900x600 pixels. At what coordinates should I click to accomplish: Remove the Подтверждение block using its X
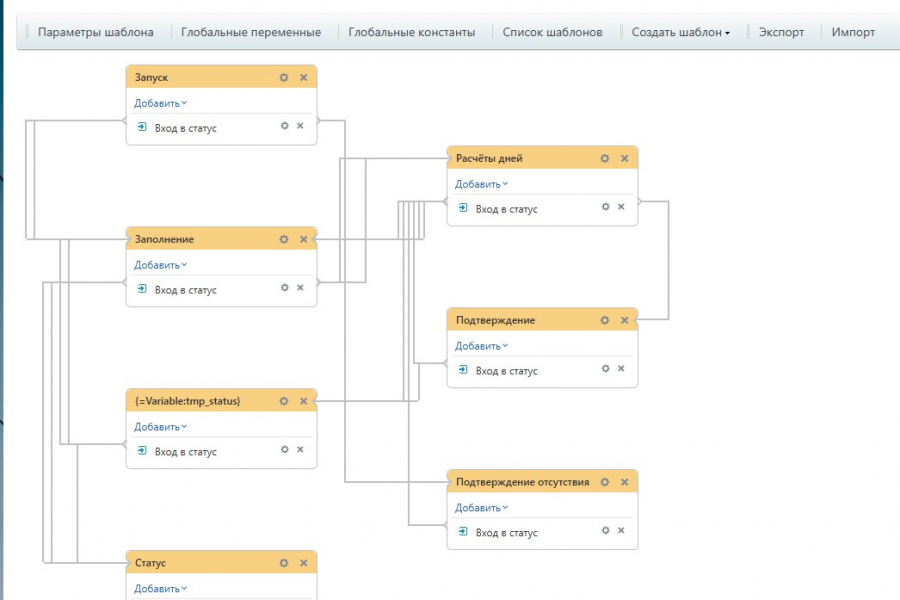[x=624, y=320]
